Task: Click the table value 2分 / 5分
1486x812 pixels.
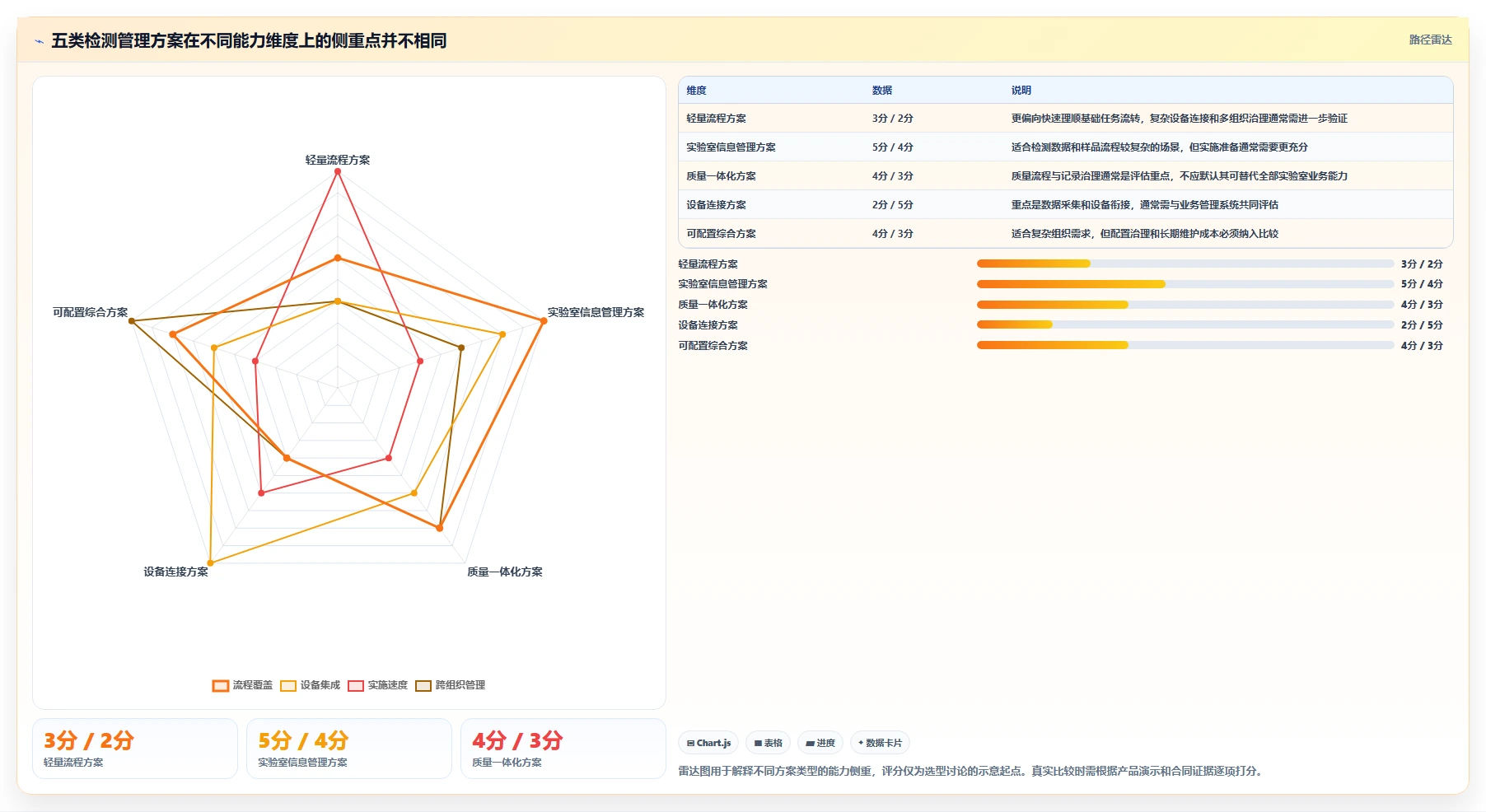Action: coord(893,205)
